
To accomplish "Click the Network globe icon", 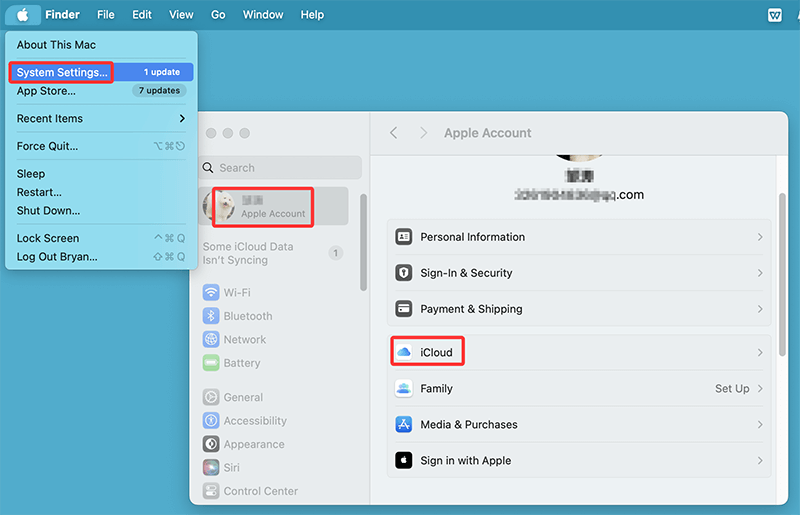I will coord(211,339).
